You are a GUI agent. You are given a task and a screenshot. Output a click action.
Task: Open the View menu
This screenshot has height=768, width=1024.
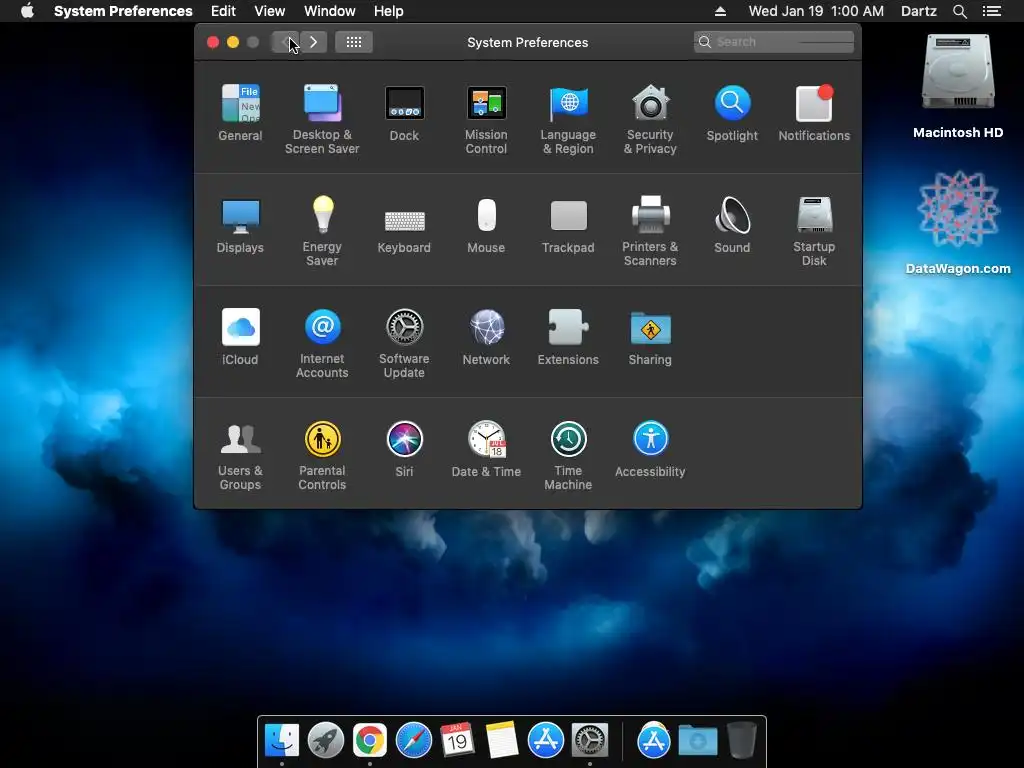click(x=270, y=11)
